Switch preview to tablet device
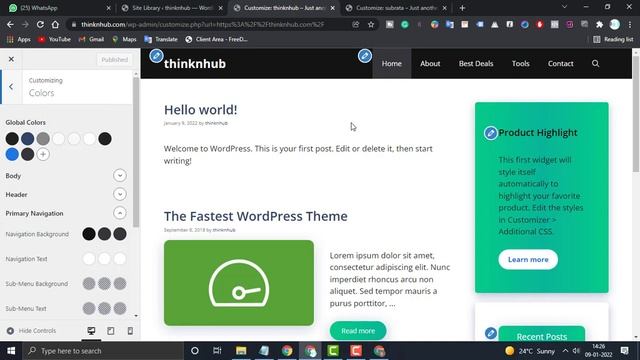The width and height of the screenshot is (640, 360). (111, 331)
